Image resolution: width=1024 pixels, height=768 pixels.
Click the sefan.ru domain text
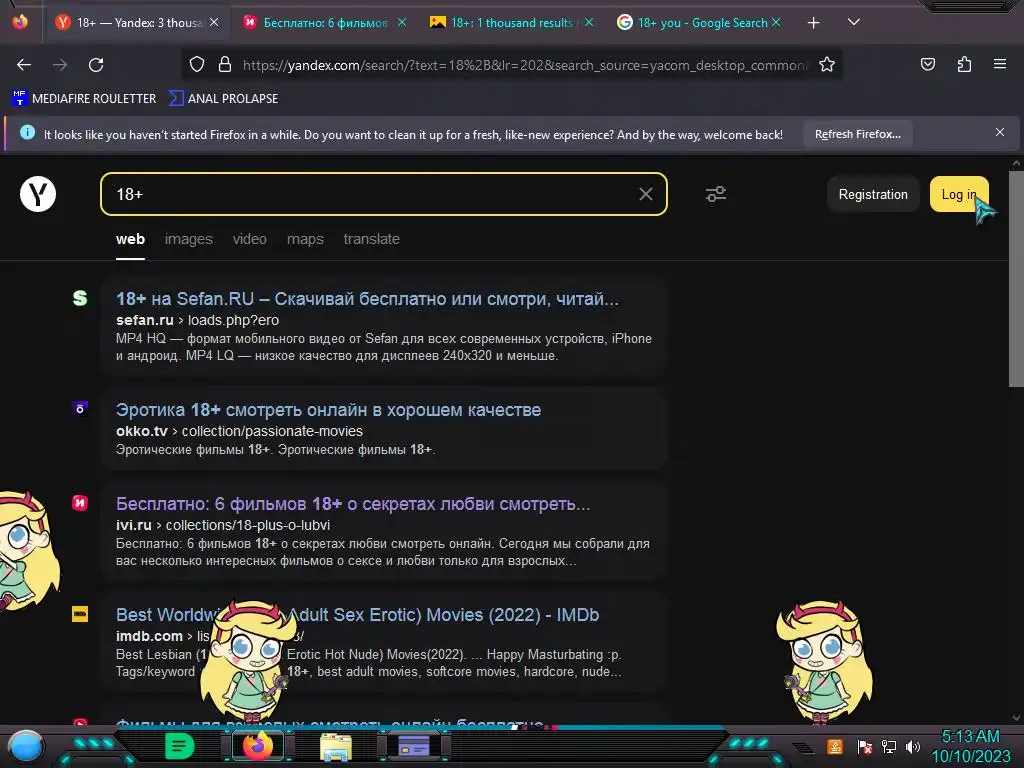coord(144,320)
